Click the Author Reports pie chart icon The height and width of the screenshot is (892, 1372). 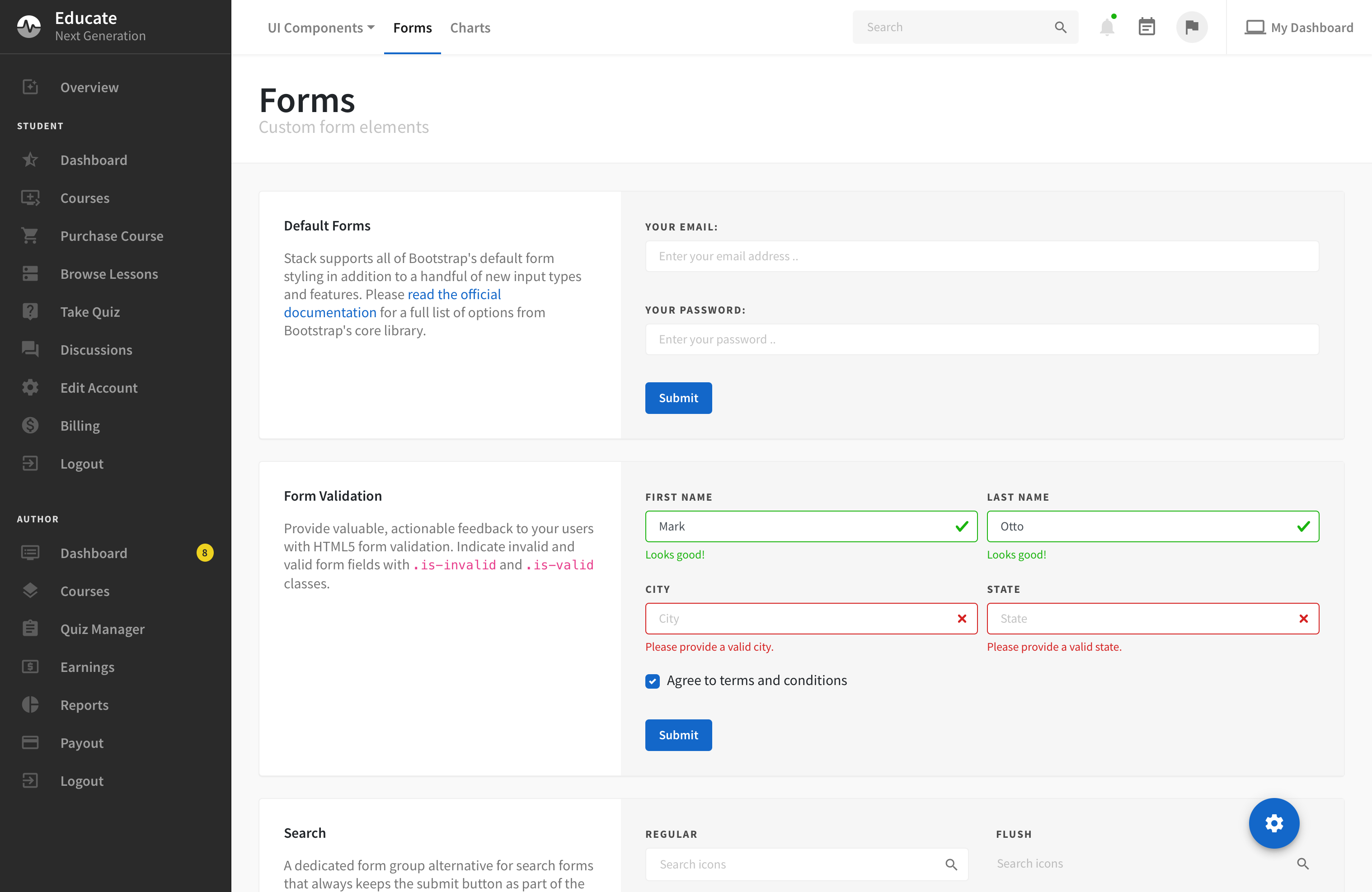pos(30,704)
